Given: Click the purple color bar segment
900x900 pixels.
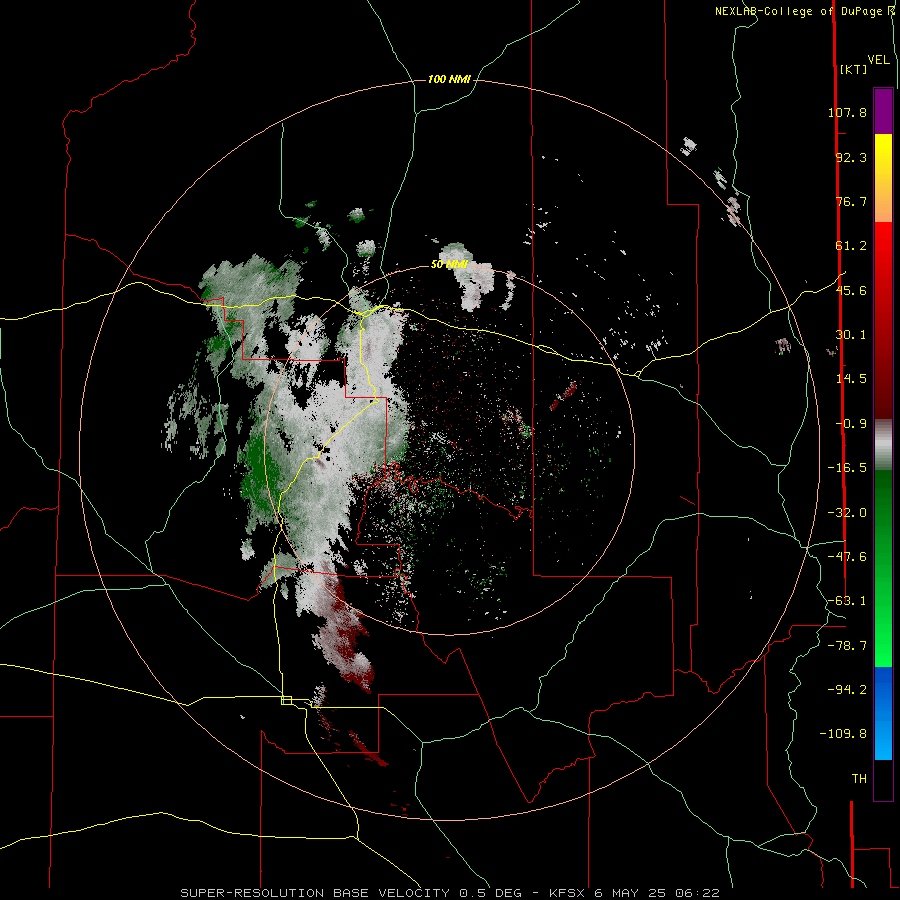Looking at the screenshot, I should (883, 111).
